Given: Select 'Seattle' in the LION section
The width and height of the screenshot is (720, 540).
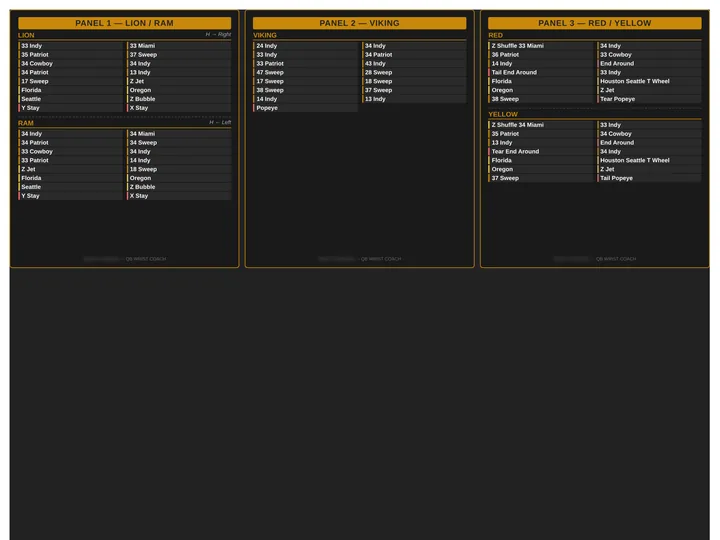Looking at the screenshot, I should point(70,99).
